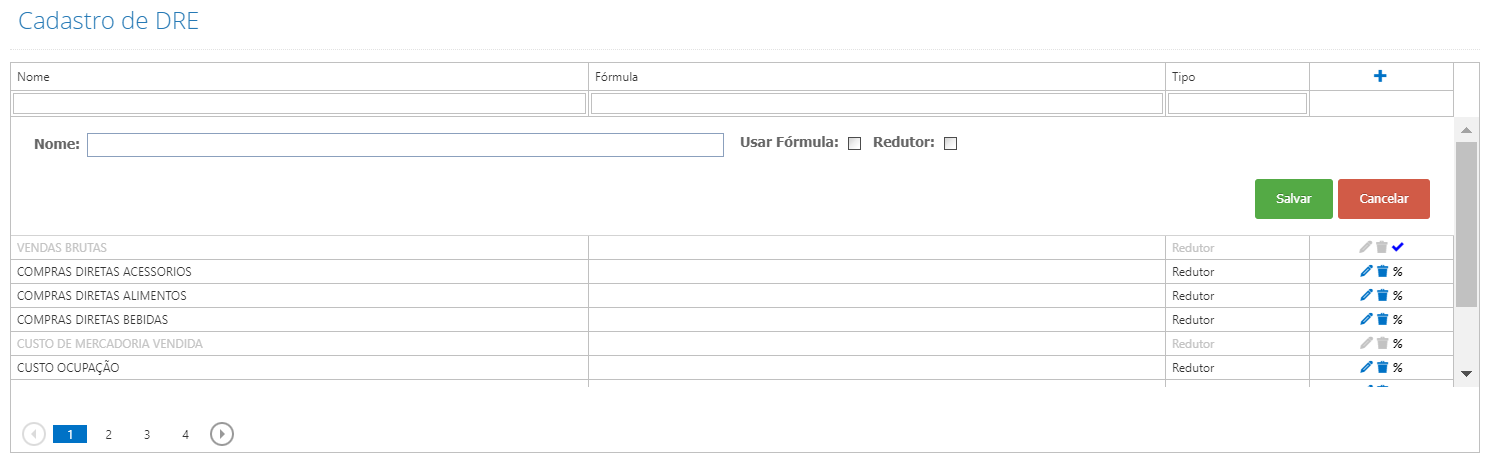Delete the CUSTO OCUPAÇÃO row
The height and width of the screenshot is (465, 1489).
1382,367
